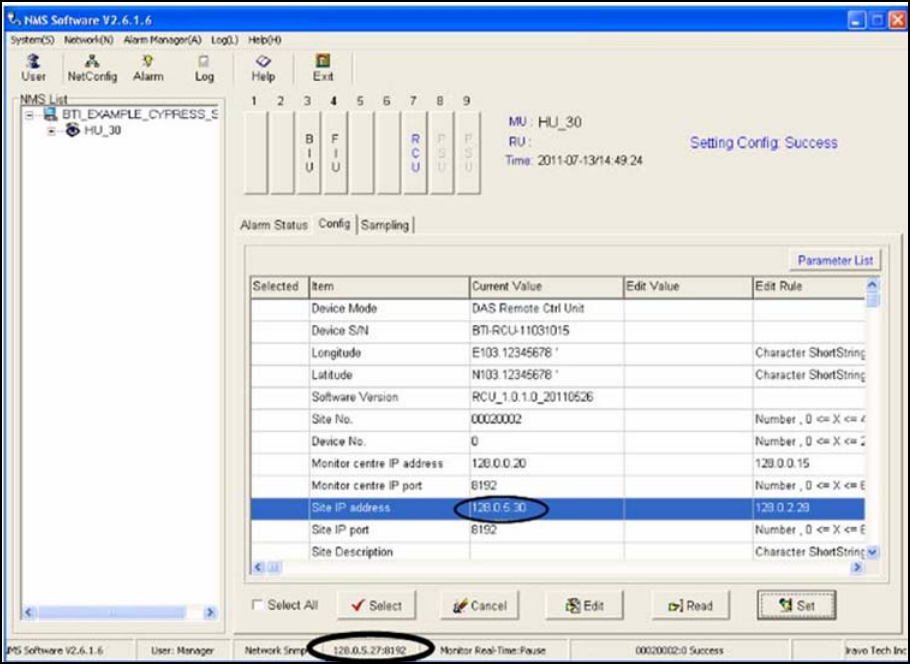This screenshot has height=664, width=910.
Task: Click the Latitude item cell
Action: point(389,375)
